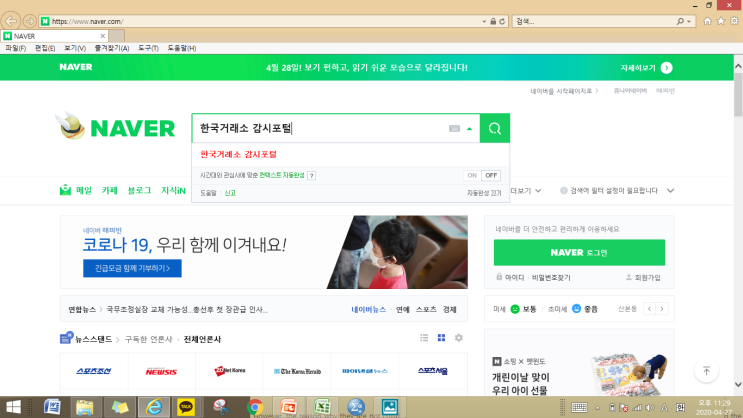Open 파일(F) menu

[x=16, y=48]
